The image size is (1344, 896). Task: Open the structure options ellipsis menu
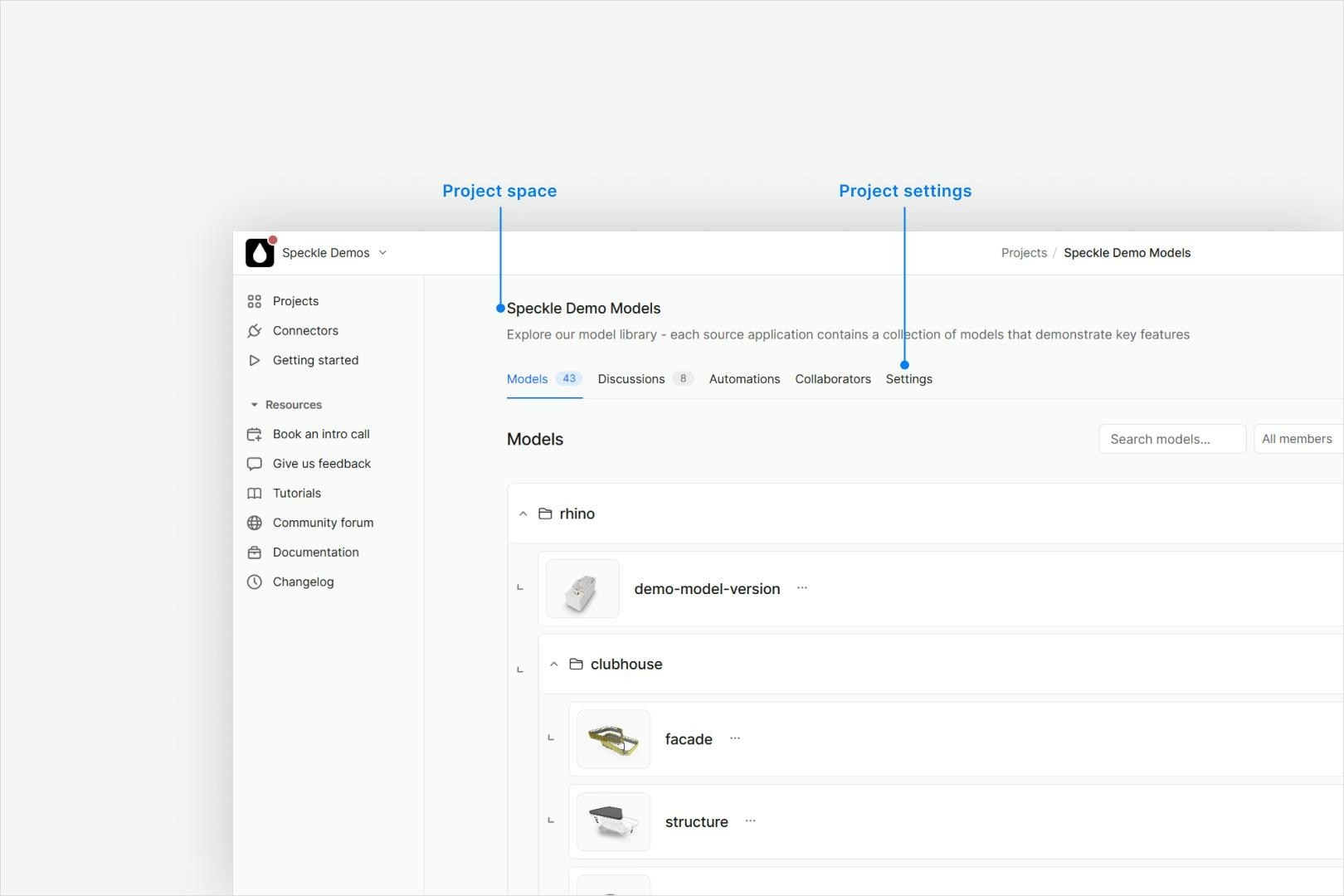(x=751, y=821)
